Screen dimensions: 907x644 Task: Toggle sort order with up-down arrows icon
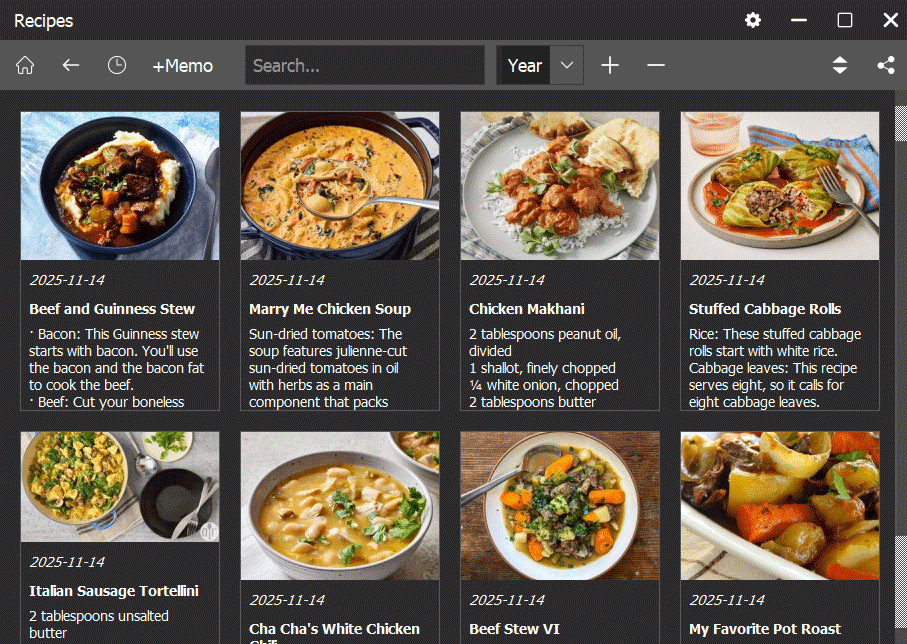pyautogui.click(x=840, y=66)
